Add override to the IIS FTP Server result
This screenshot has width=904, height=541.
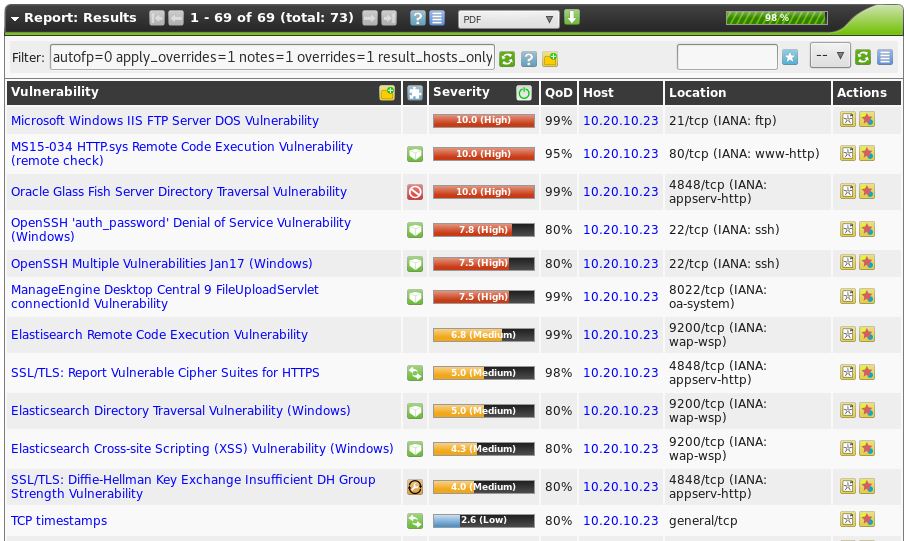867,119
